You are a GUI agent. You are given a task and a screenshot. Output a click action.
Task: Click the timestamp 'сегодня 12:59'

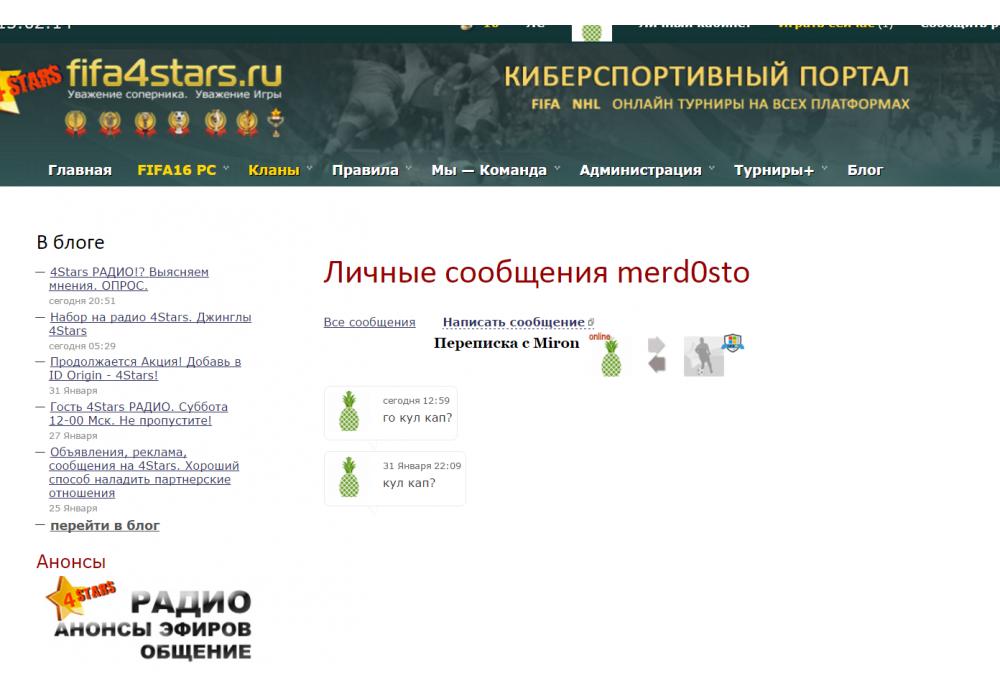point(416,400)
